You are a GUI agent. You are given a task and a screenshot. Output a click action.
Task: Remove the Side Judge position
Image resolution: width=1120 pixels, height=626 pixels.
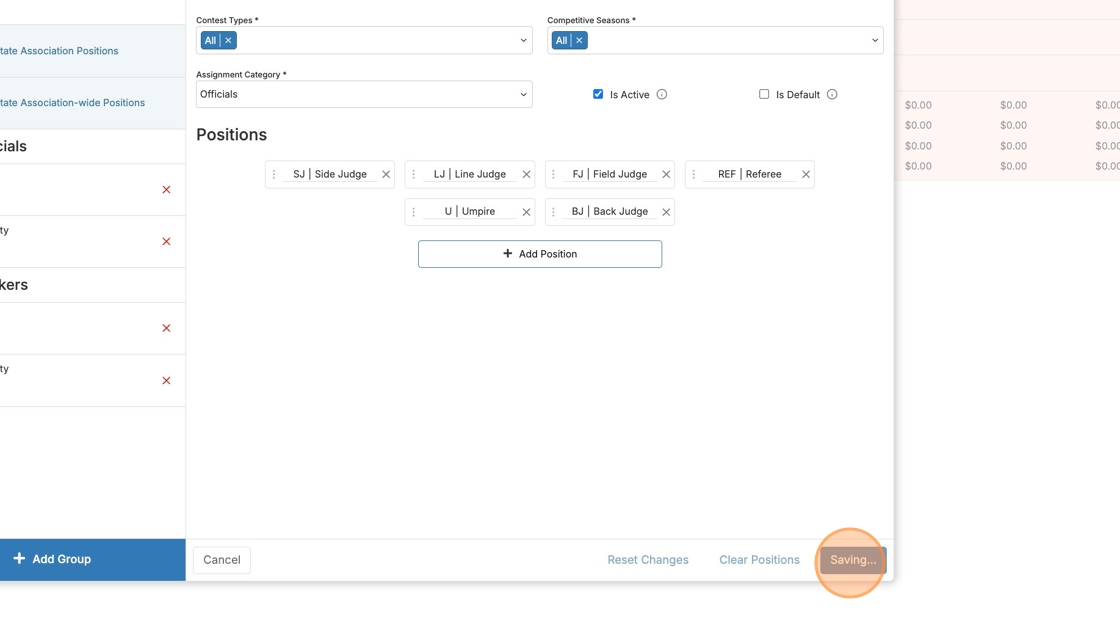[x=386, y=175]
